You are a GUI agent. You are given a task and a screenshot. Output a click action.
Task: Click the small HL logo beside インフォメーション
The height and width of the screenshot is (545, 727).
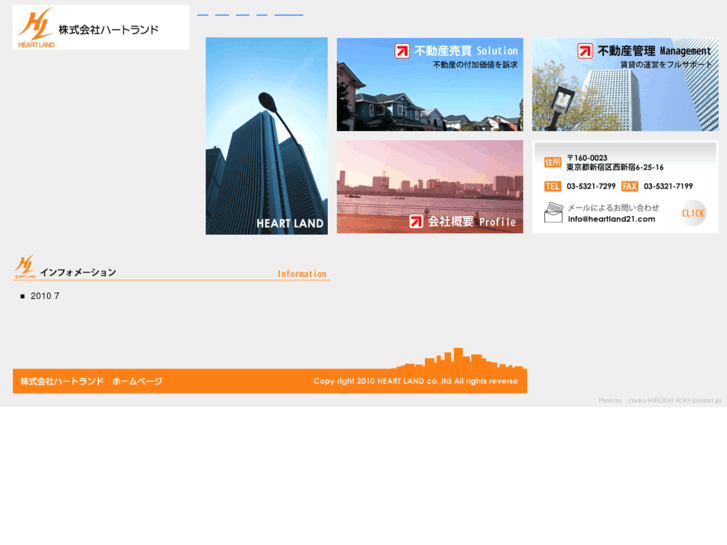tap(25, 266)
